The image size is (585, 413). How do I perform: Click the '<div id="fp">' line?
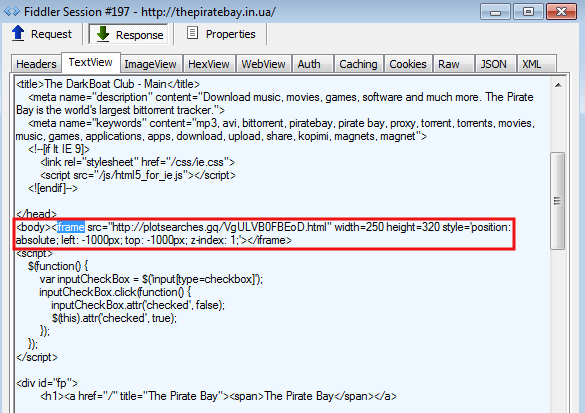(47, 383)
